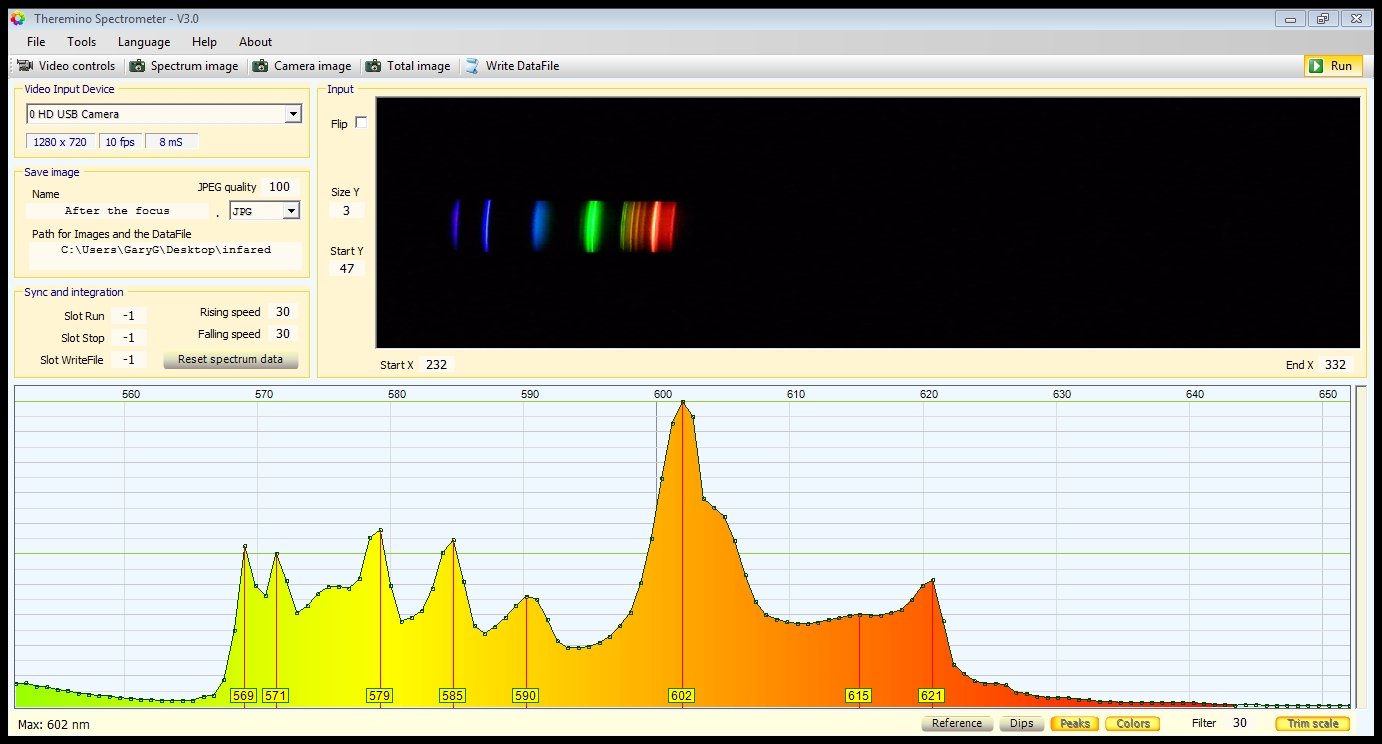
Task: Click the Write DataFile icon
Action: click(x=472, y=66)
